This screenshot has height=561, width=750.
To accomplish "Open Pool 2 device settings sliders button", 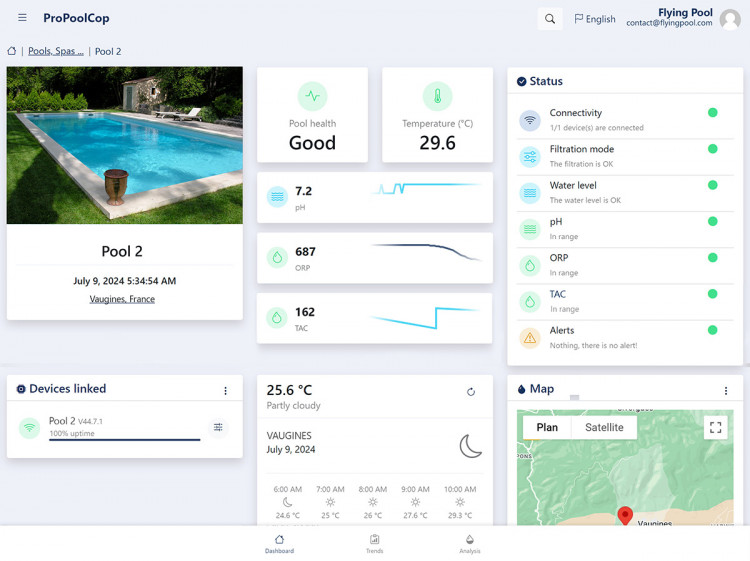I will pos(218,427).
